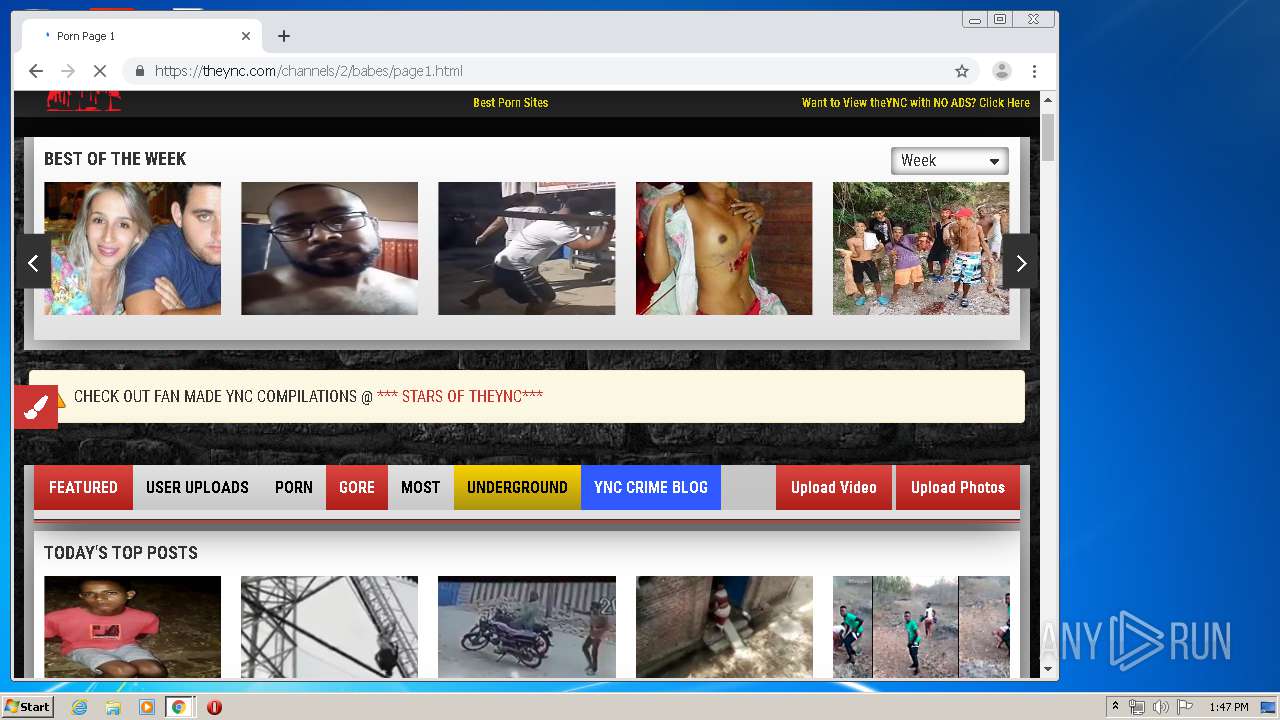Stop page loading with the X button
Screen dimensions: 1280x720
(x=100, y=71)
